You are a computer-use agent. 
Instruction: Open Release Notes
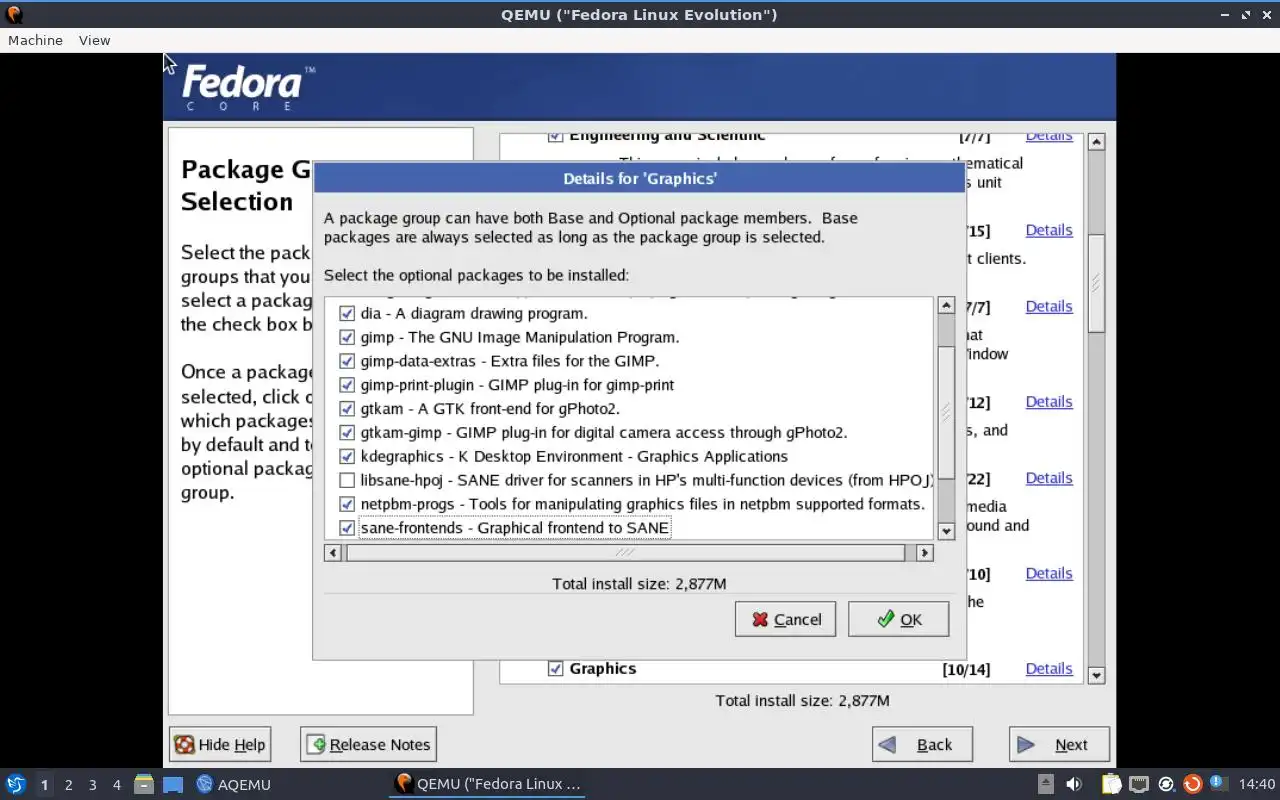tap(368, 744)
